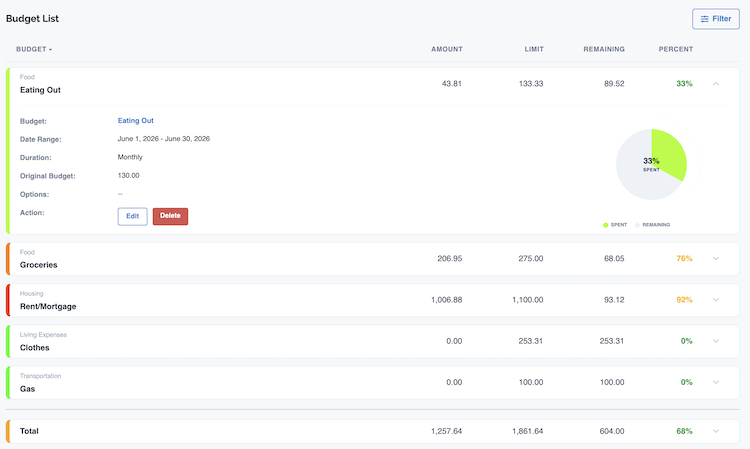Click the Original Budget value 130.00

(x=128, y=175)
